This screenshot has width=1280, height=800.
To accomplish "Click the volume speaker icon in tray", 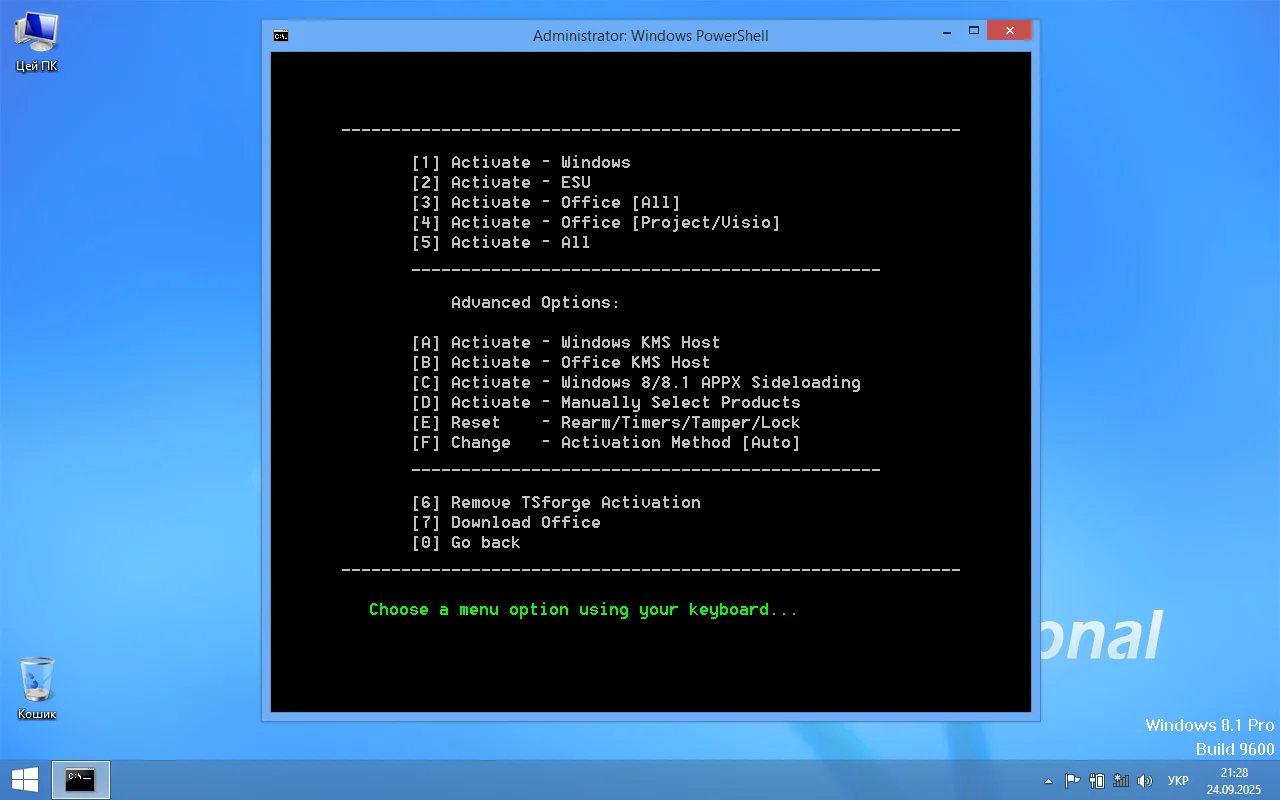I will [1145, 781].
